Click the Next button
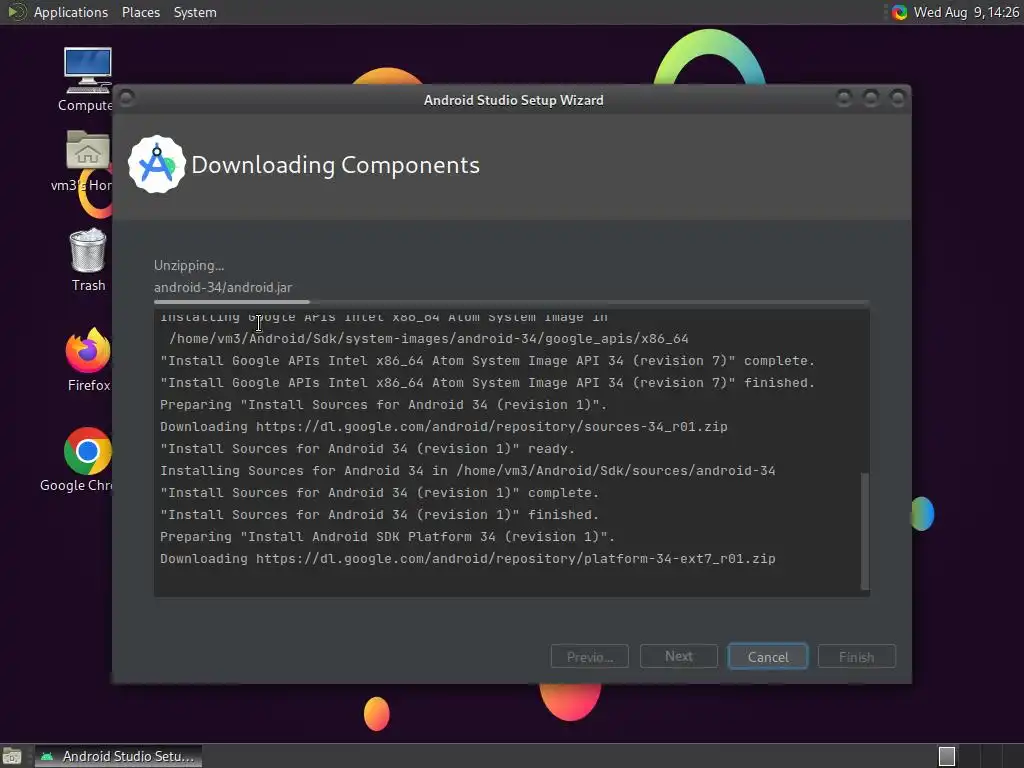This screenshot has height=768, width=1024. tap(679, 656)
